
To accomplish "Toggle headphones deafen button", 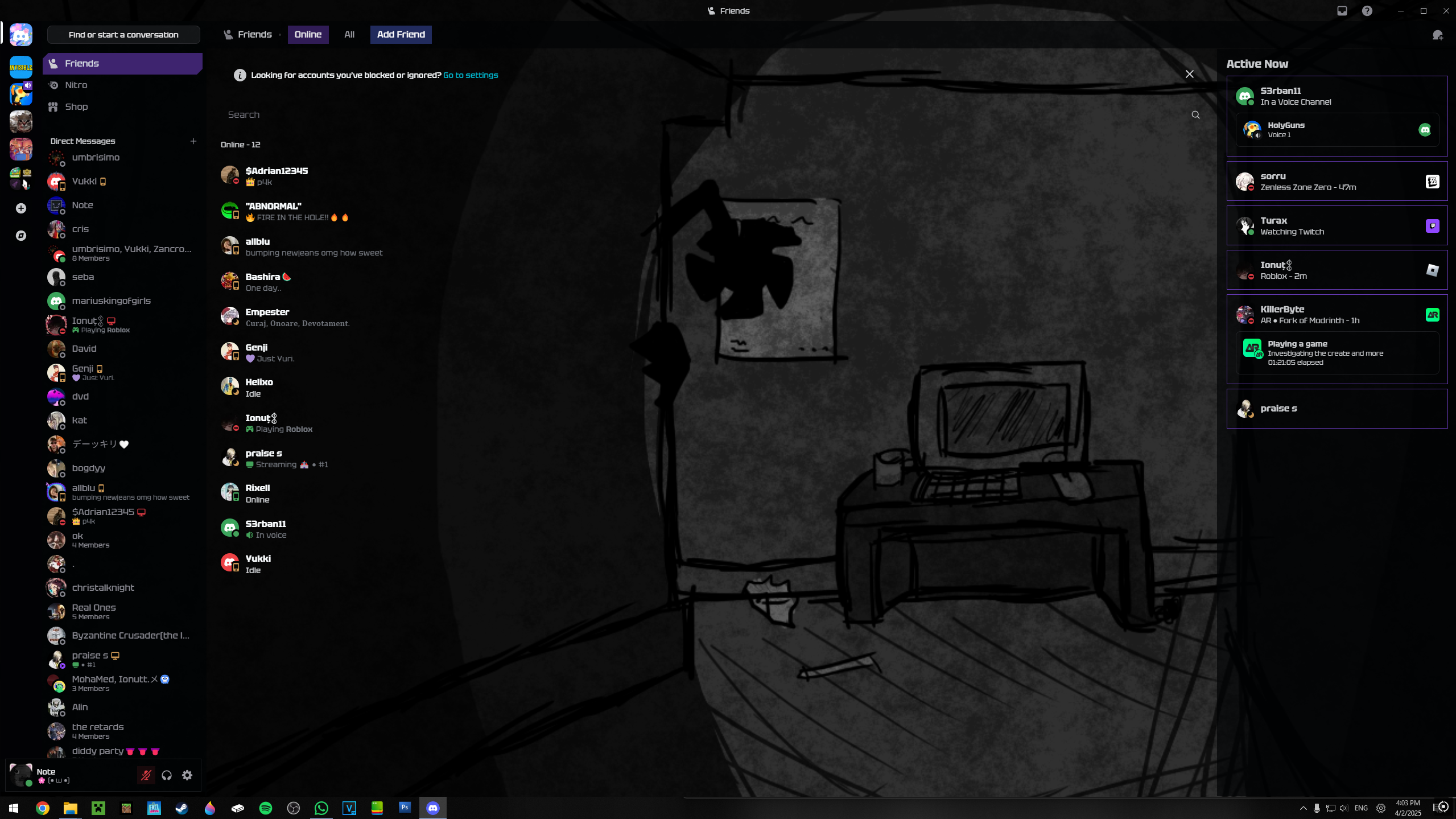I will [x=167, y=775].
